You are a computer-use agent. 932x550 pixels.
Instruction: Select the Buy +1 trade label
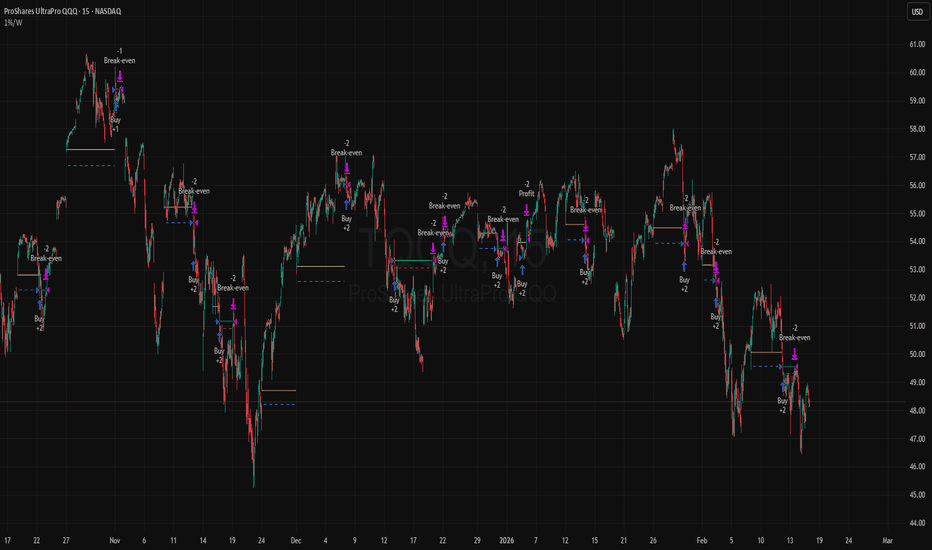(x=115, y=123)
